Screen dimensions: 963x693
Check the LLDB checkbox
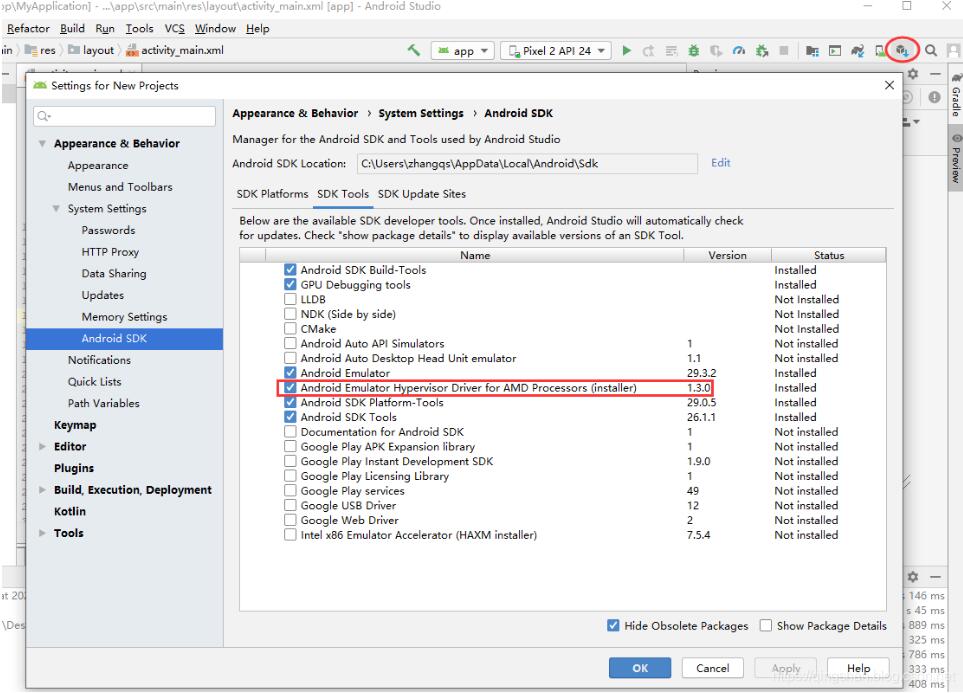pos(291,299)
